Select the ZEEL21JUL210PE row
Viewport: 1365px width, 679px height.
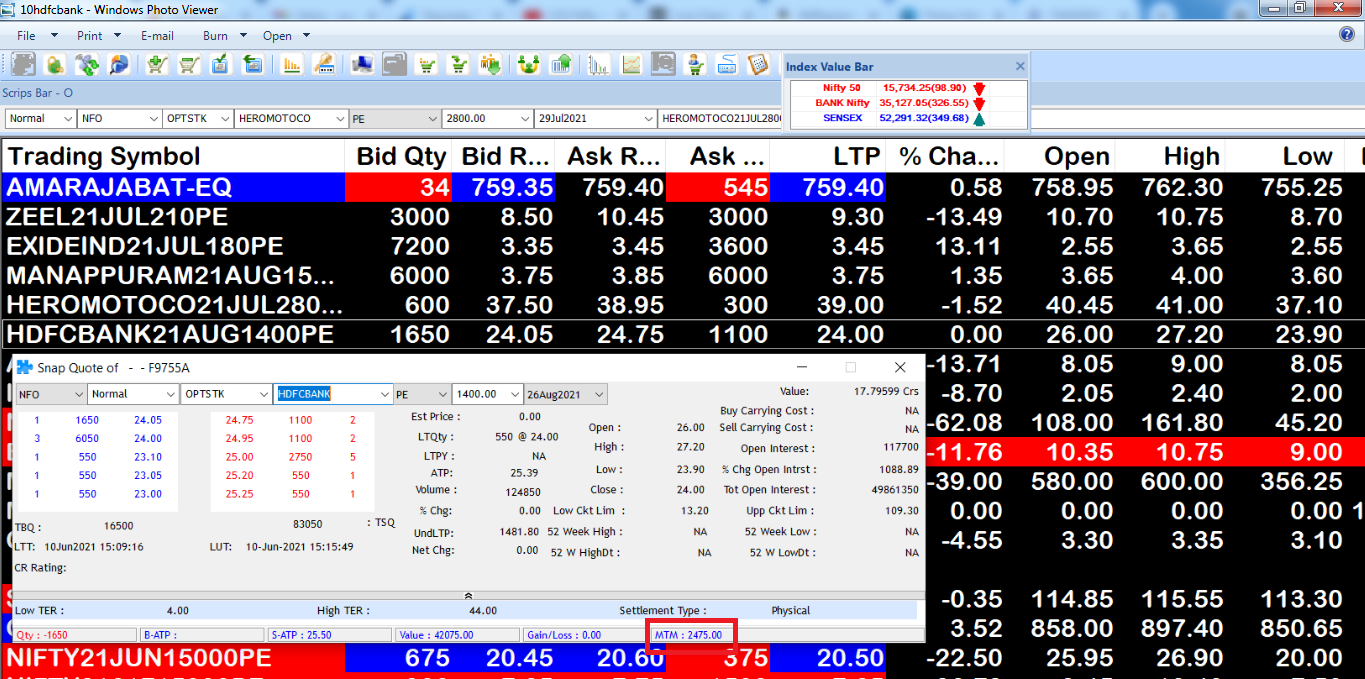(x=683, y=217)
